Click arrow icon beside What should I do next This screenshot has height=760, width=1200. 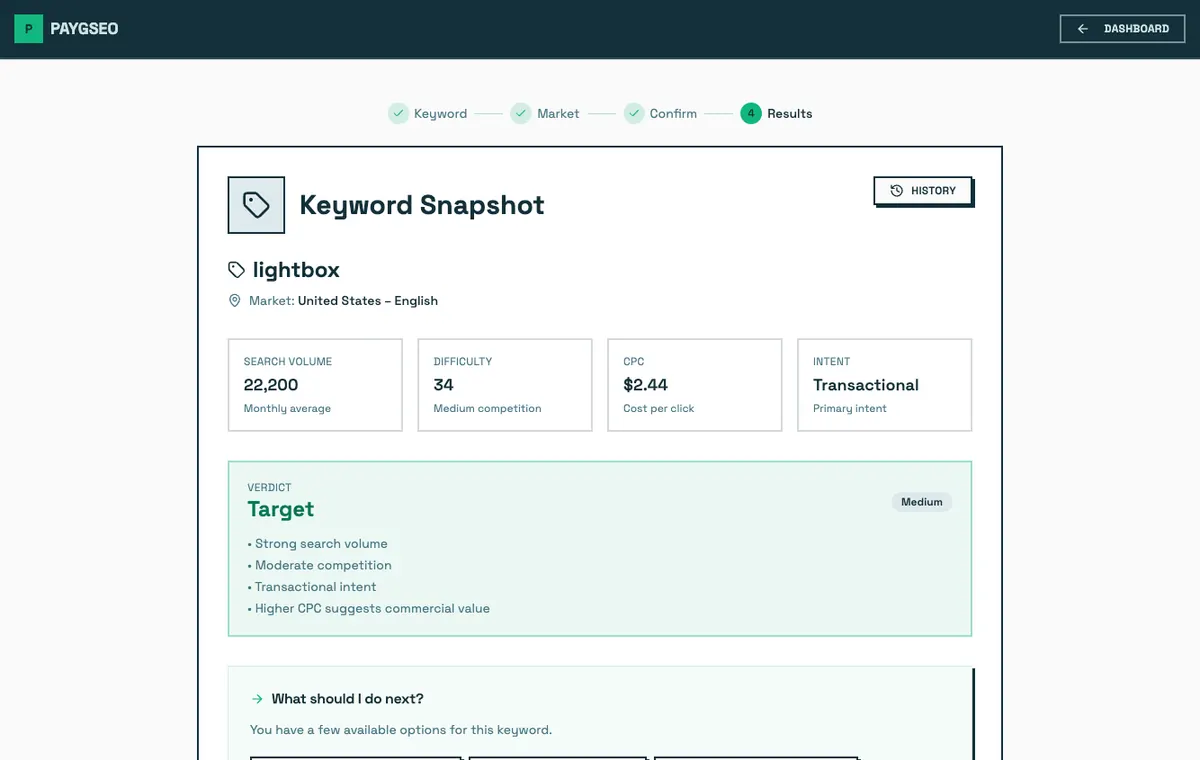[257, 699]
